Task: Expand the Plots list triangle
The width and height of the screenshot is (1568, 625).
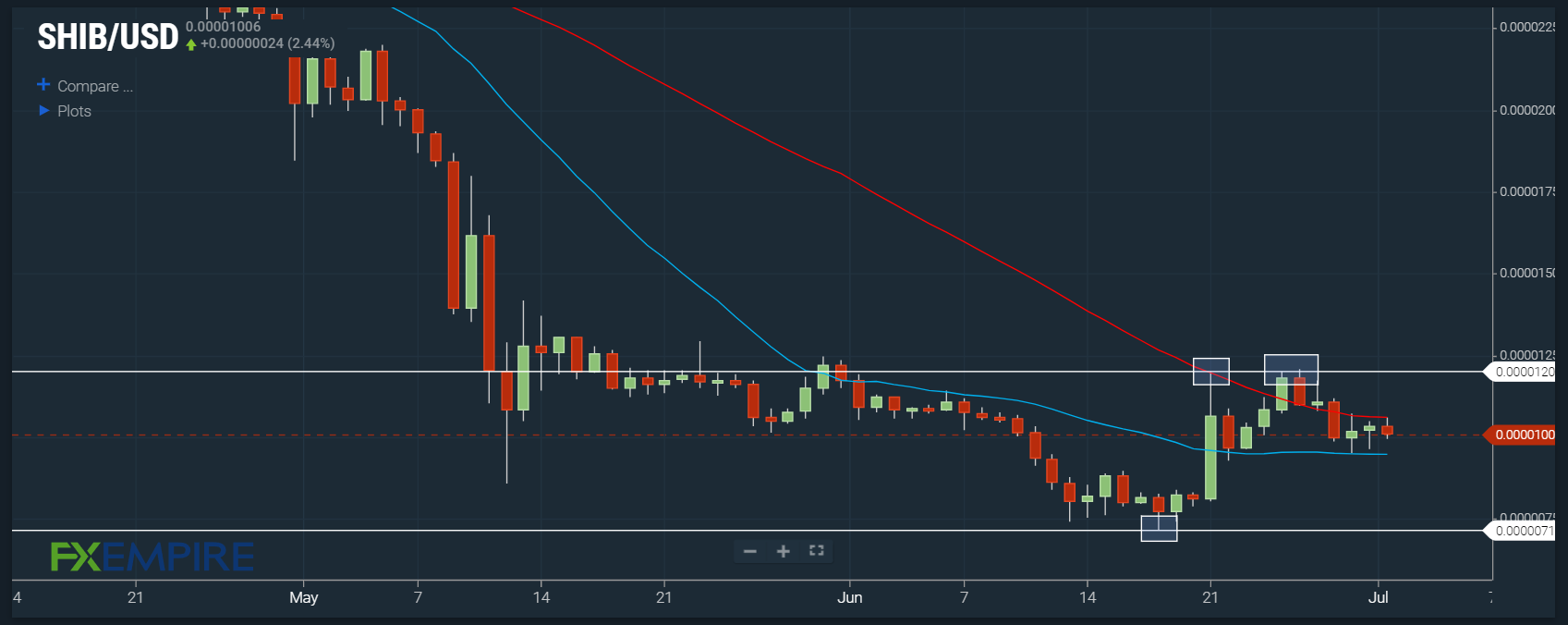Action: tap(43, 110)
